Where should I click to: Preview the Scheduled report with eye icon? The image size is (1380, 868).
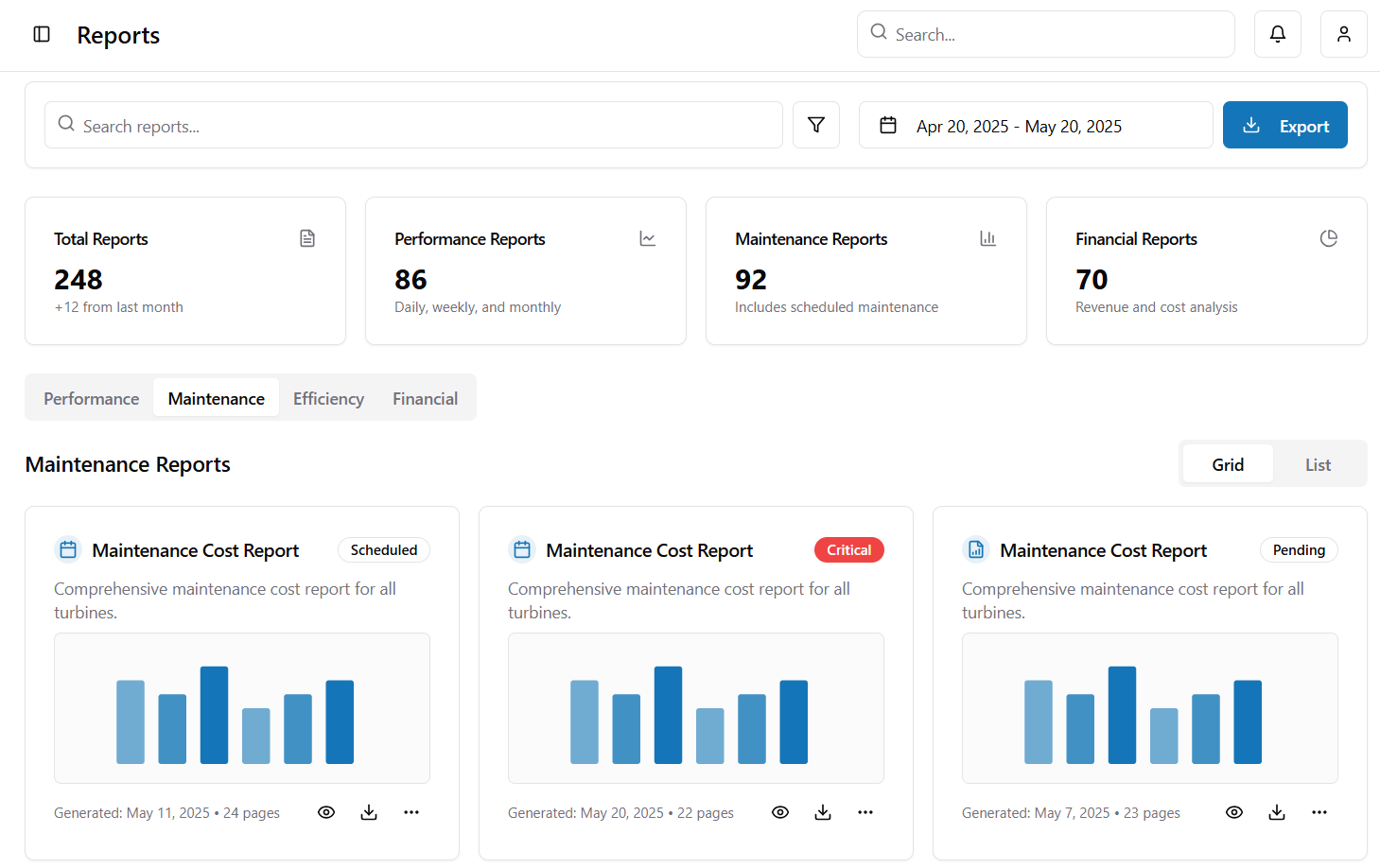point(326,812)
